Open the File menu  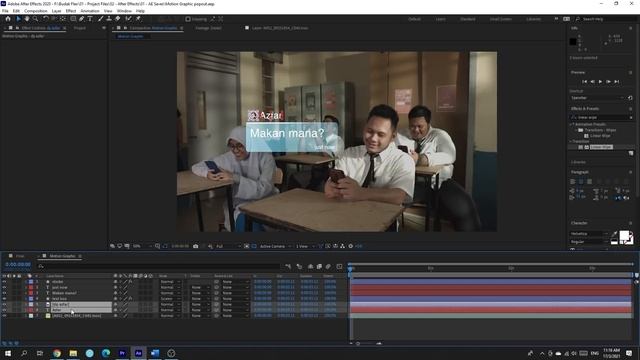click(x=5, y=11)
